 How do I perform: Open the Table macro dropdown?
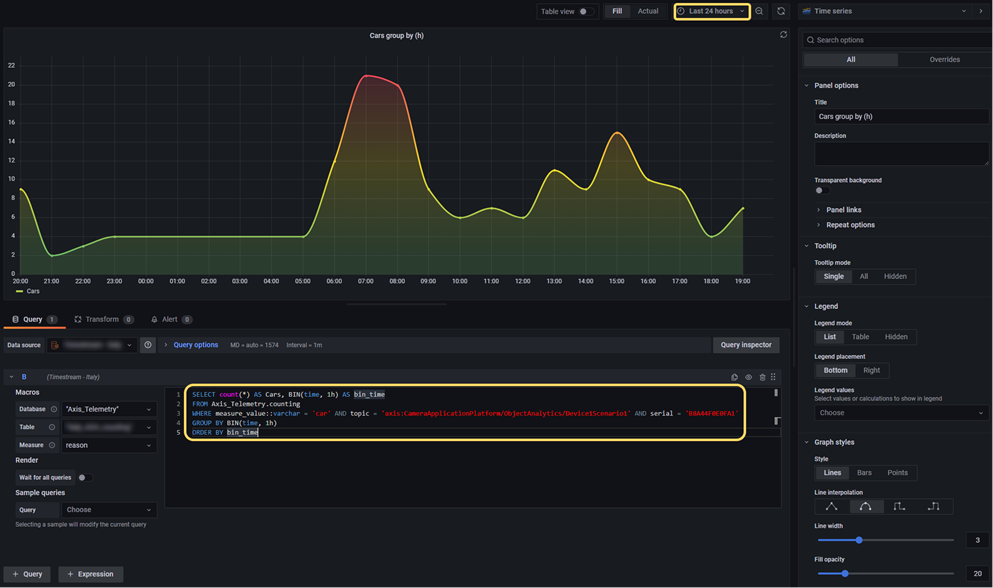click(x=108, y=427)
